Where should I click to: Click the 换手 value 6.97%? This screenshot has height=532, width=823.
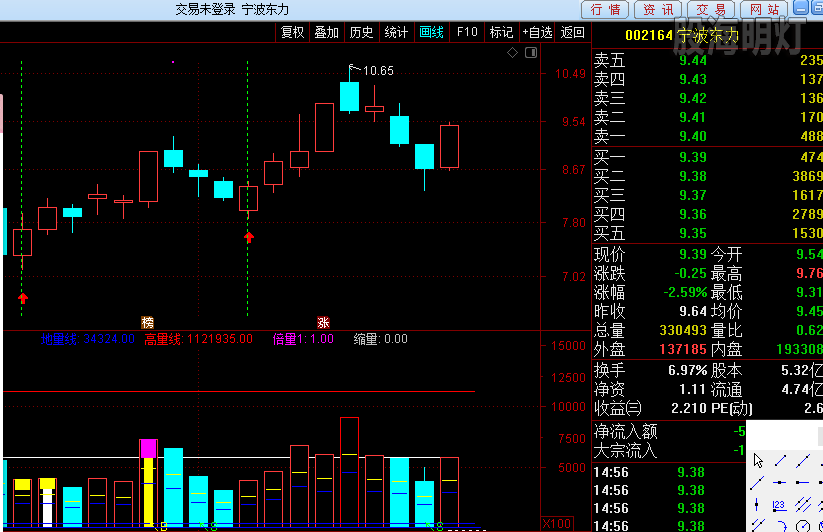click(688, 370)
